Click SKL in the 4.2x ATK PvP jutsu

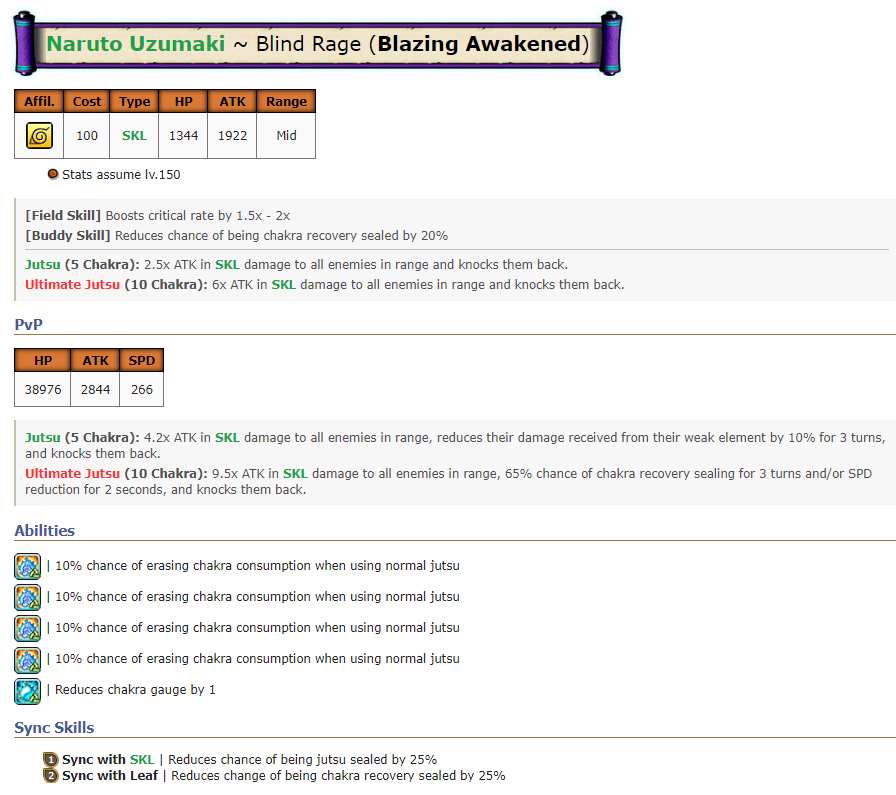[x=227, y=438]
